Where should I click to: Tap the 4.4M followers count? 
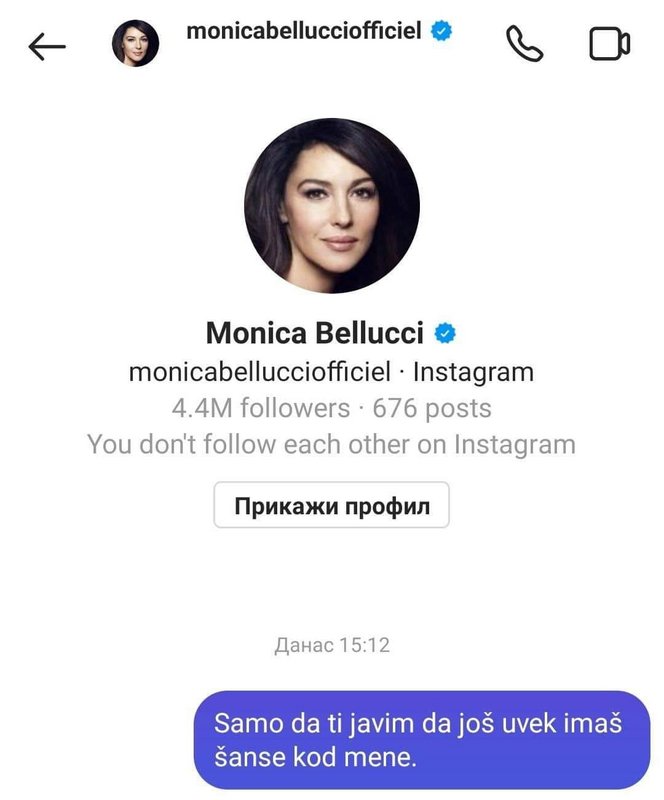261,408
